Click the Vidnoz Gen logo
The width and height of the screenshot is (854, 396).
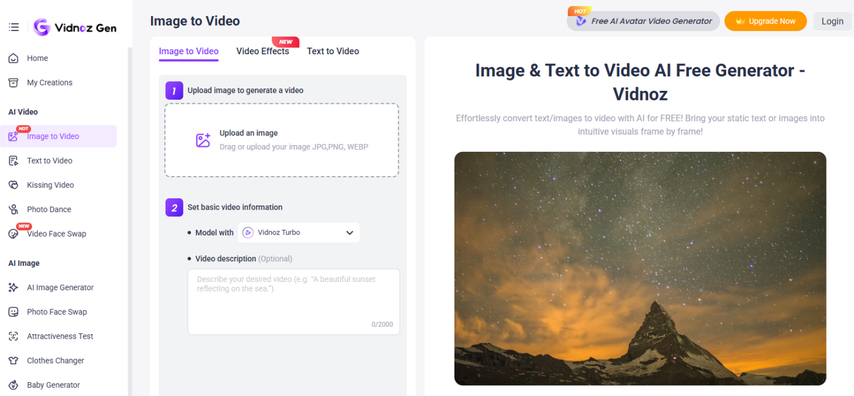(x=75, y=27)
